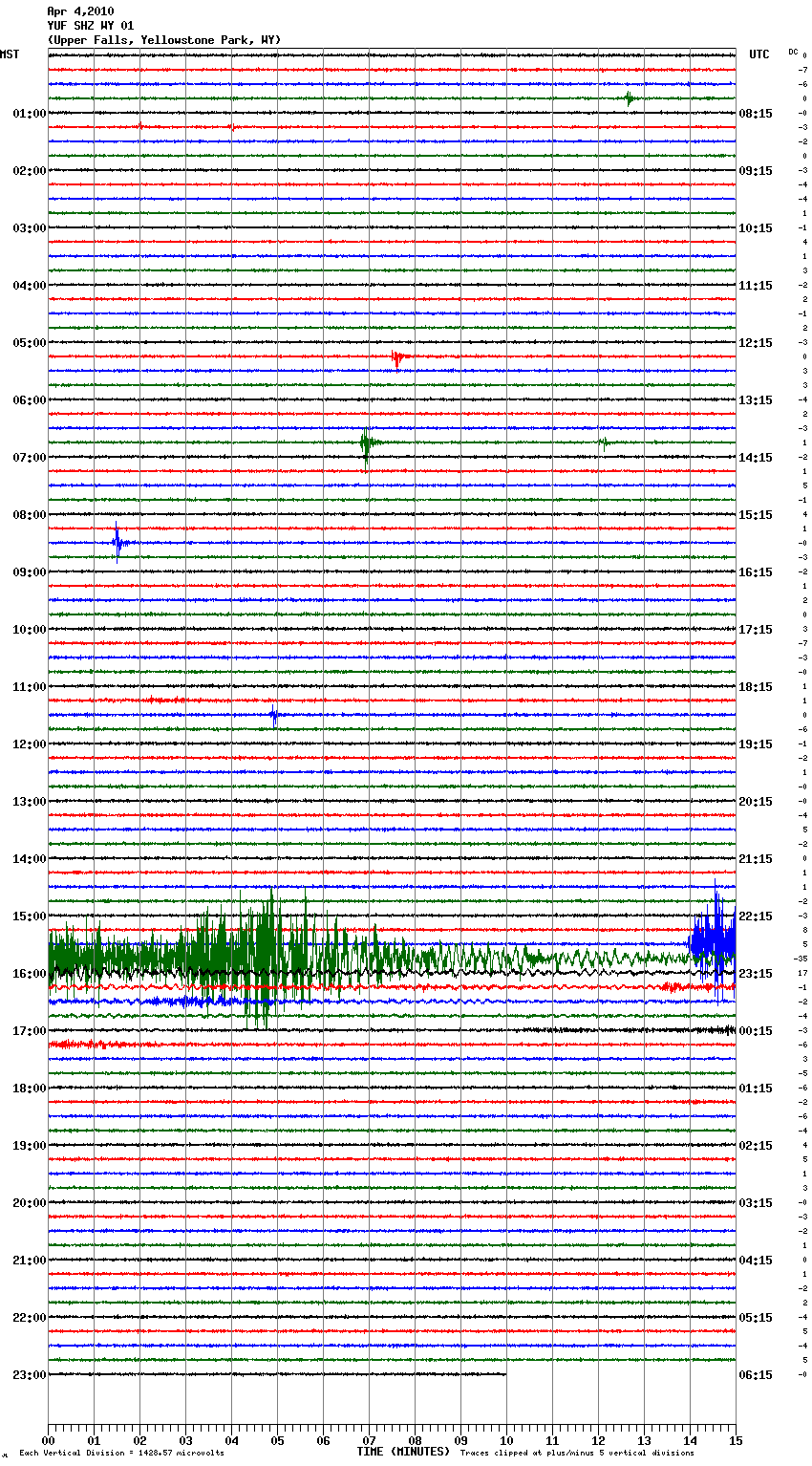
Task: Click the green spike in the topmost hour
Action: coord(629,98)
